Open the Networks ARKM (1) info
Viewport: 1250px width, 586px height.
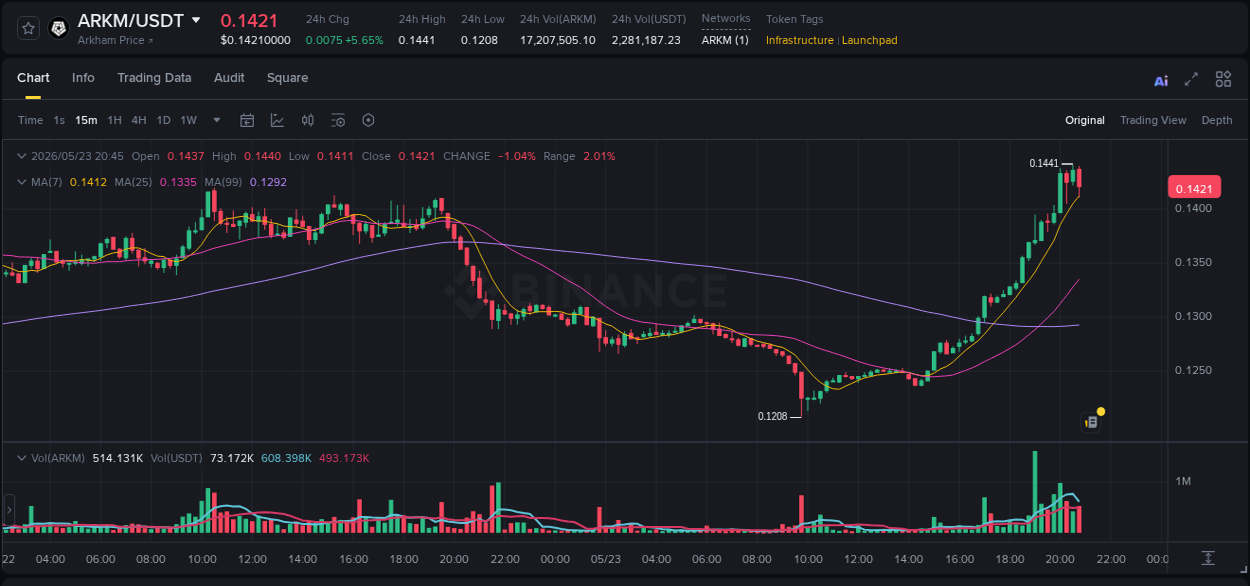click(x=725, y=40)
